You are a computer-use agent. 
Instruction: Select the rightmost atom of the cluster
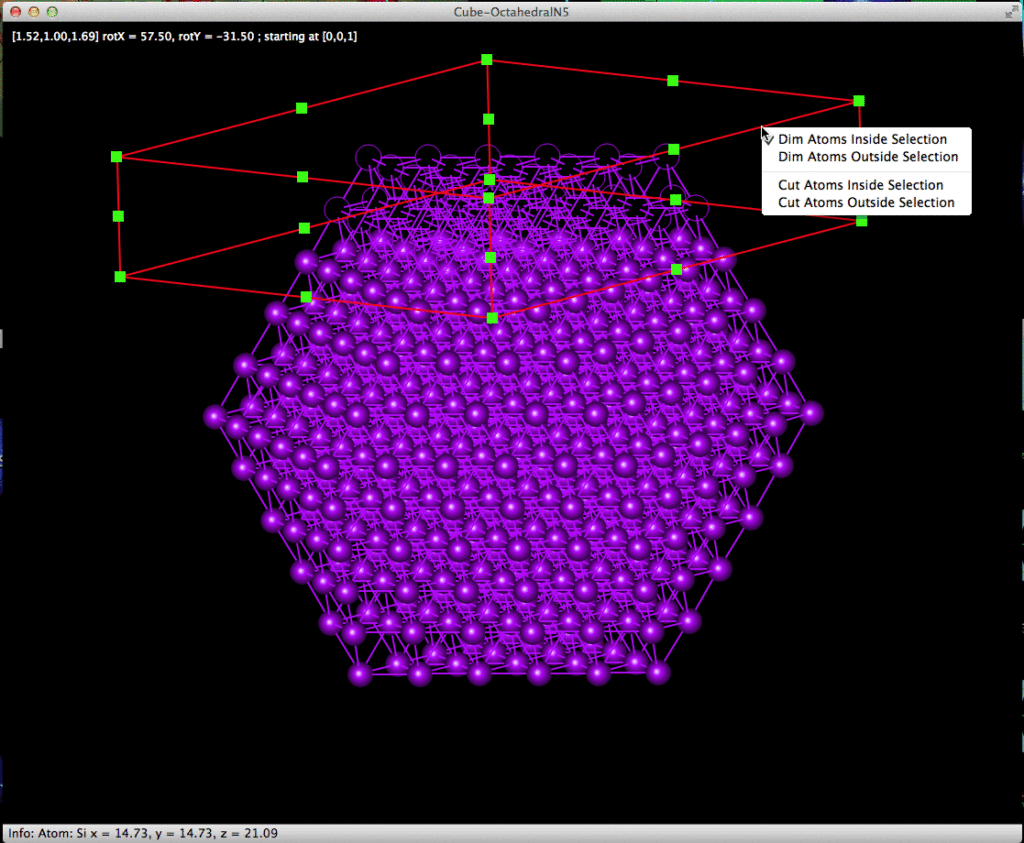pos(811,412)
